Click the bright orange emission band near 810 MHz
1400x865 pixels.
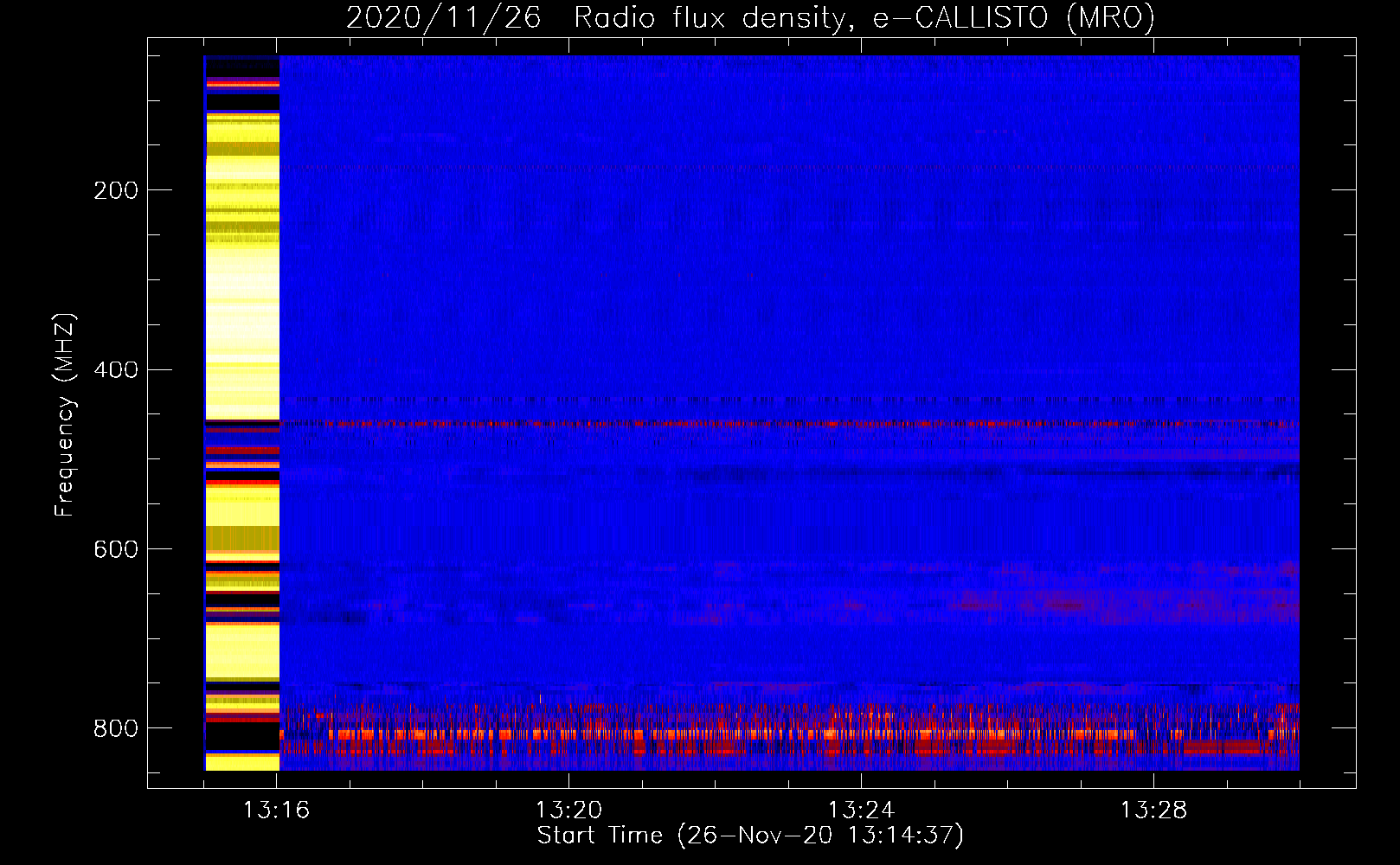(789, 734)
